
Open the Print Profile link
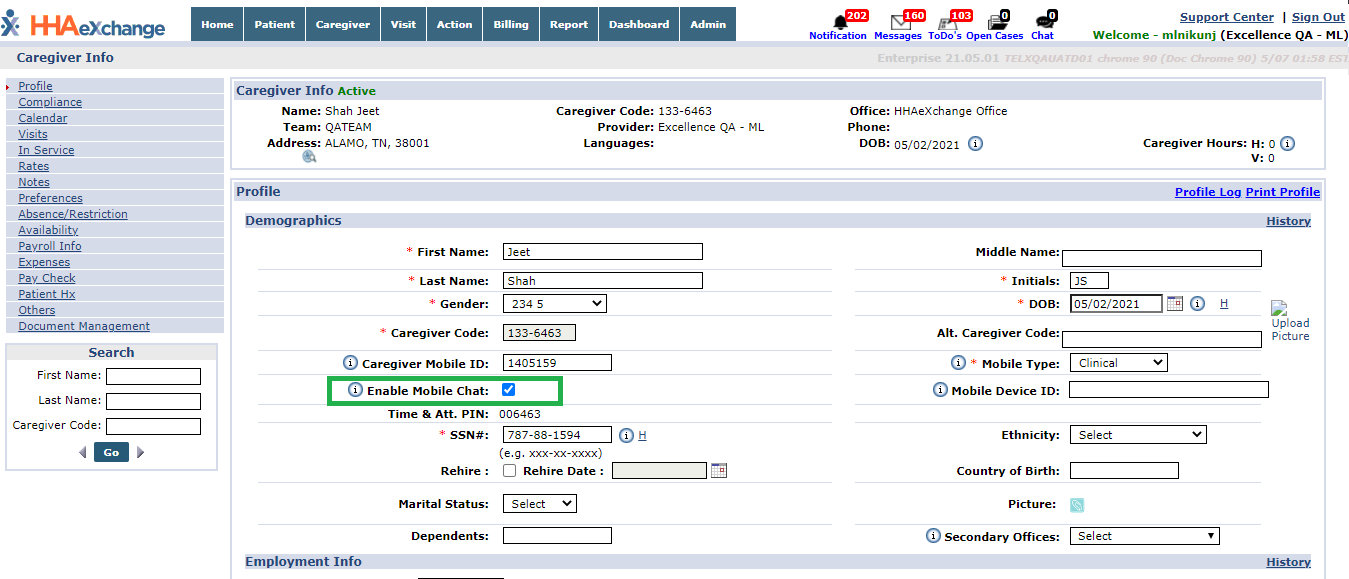point(1282,192)
